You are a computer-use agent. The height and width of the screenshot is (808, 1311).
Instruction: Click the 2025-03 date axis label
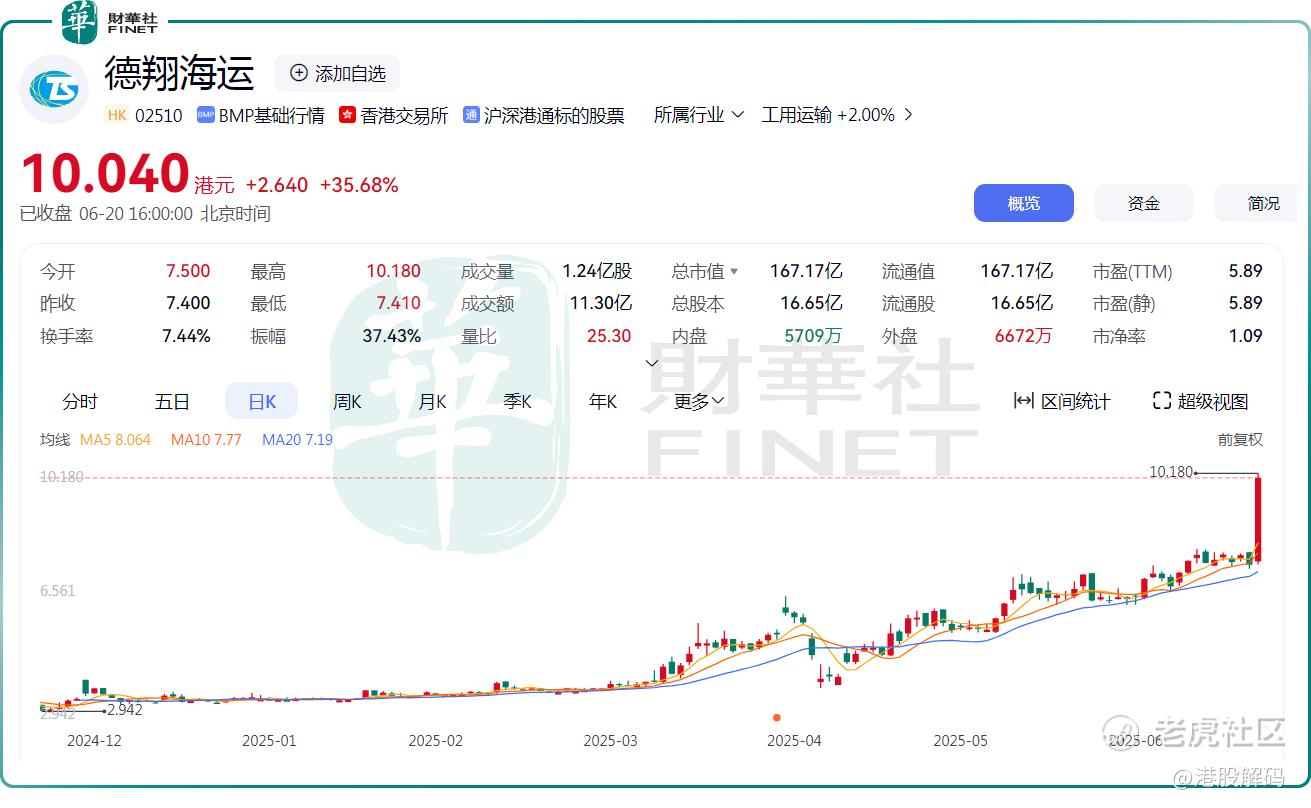[x=610, y=741]
